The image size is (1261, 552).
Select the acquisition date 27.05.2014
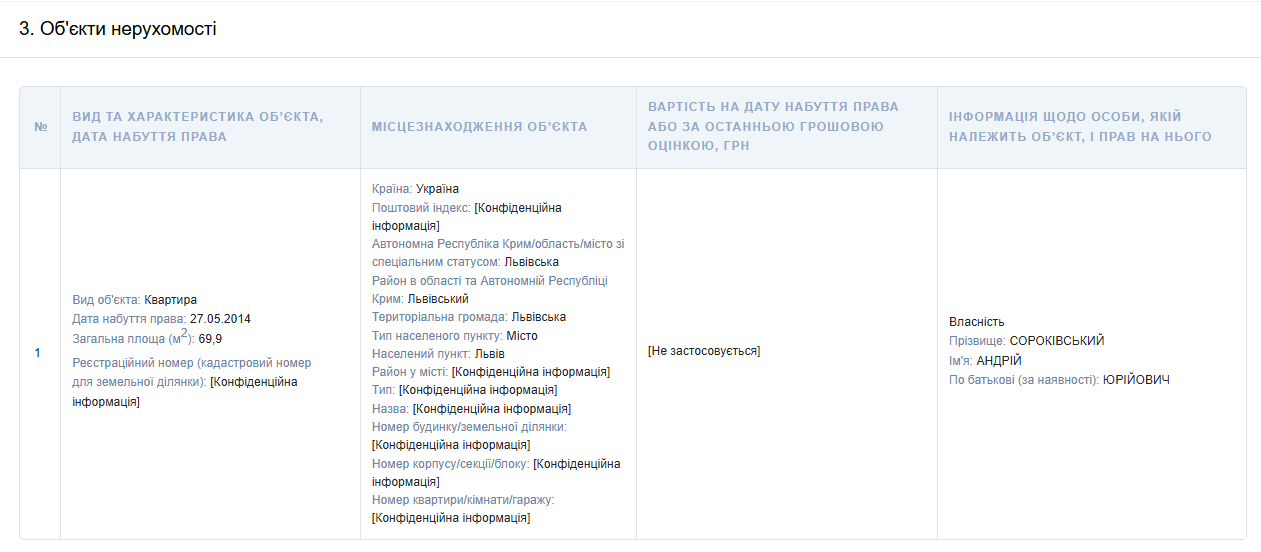(220, 319)
